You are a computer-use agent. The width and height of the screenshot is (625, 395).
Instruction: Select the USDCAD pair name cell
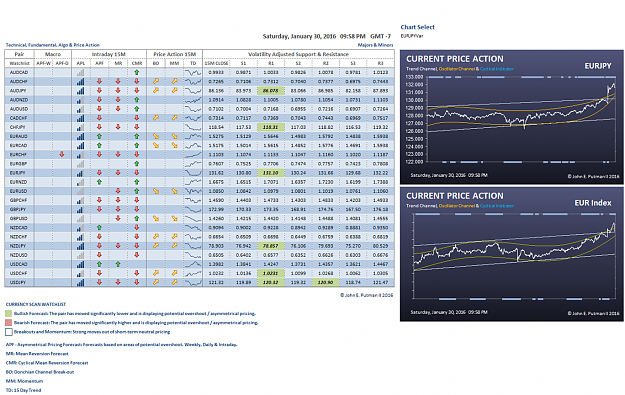18,264
